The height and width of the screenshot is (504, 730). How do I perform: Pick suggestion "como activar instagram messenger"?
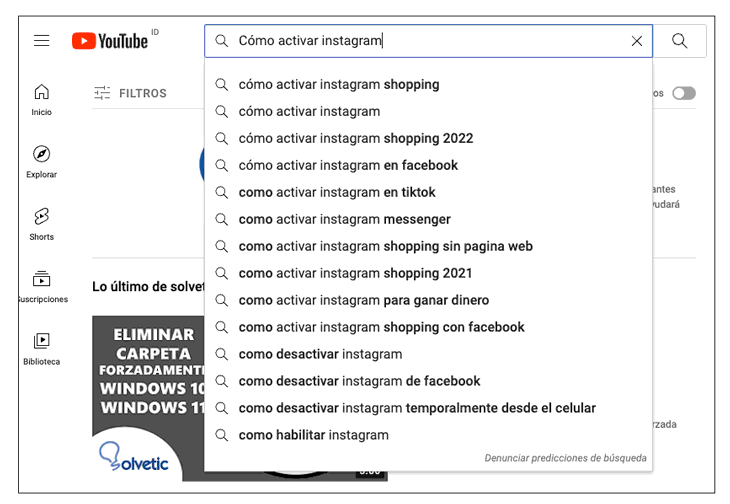coord(344,220)
